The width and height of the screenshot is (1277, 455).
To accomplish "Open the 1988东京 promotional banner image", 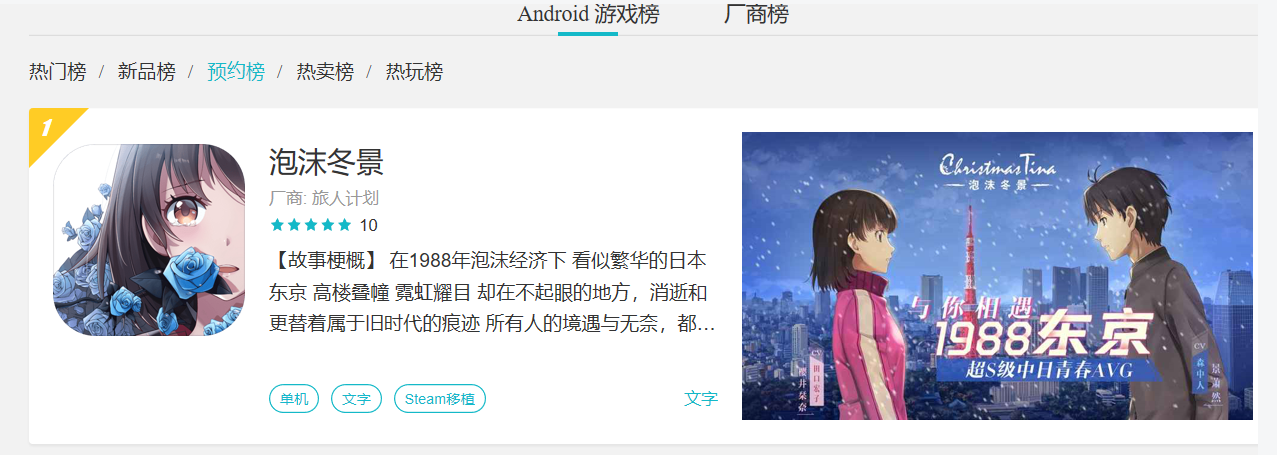I will click(x=997, y=276).
